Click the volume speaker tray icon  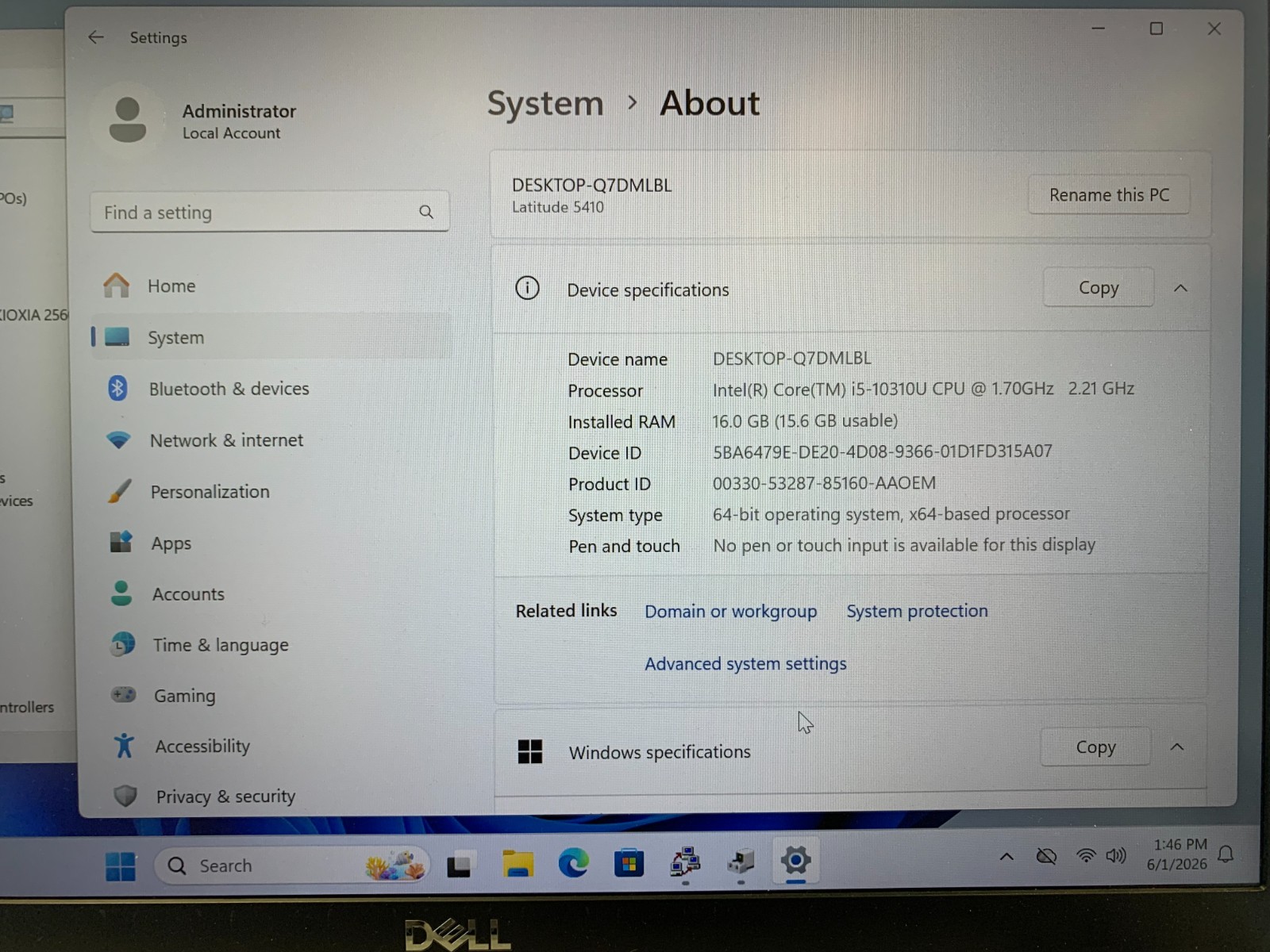1116,855
